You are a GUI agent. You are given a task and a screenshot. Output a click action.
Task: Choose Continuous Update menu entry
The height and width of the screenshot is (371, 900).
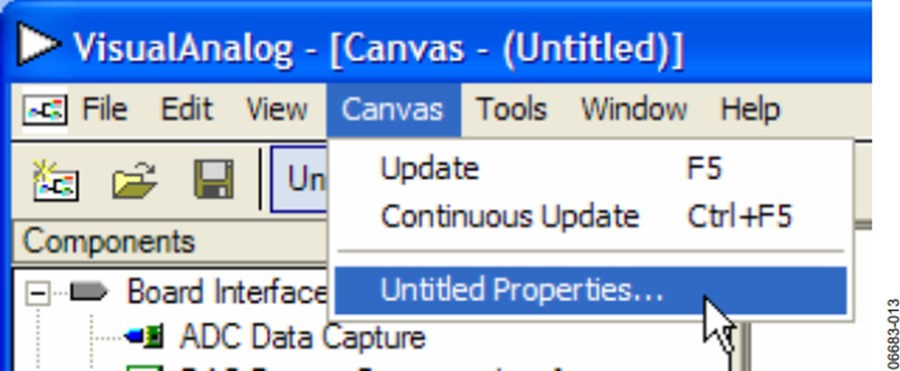pyautogui.click(x=590, y=217)
